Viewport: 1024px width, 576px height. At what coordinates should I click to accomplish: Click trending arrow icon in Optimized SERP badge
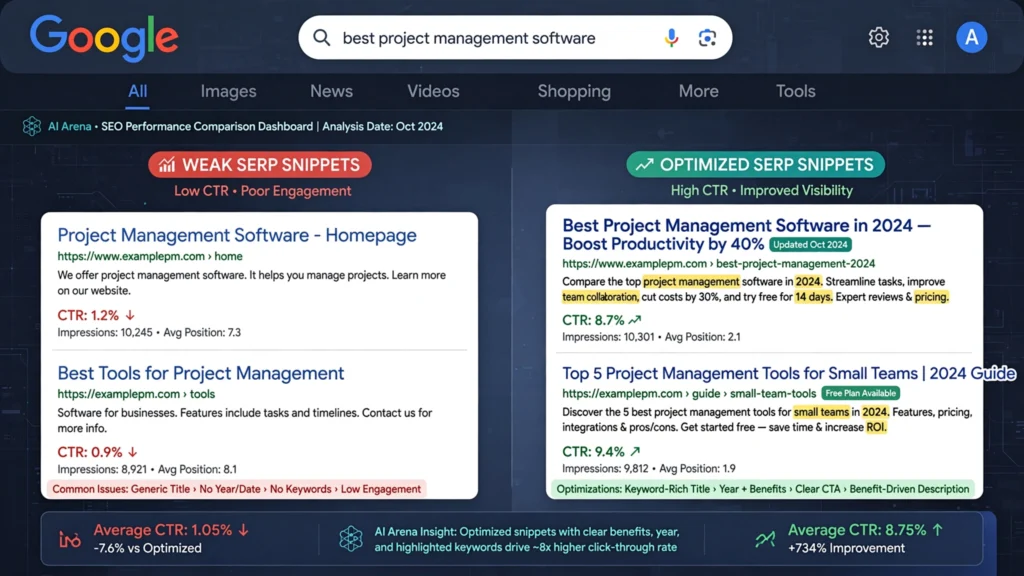click(x=645, y=165)
